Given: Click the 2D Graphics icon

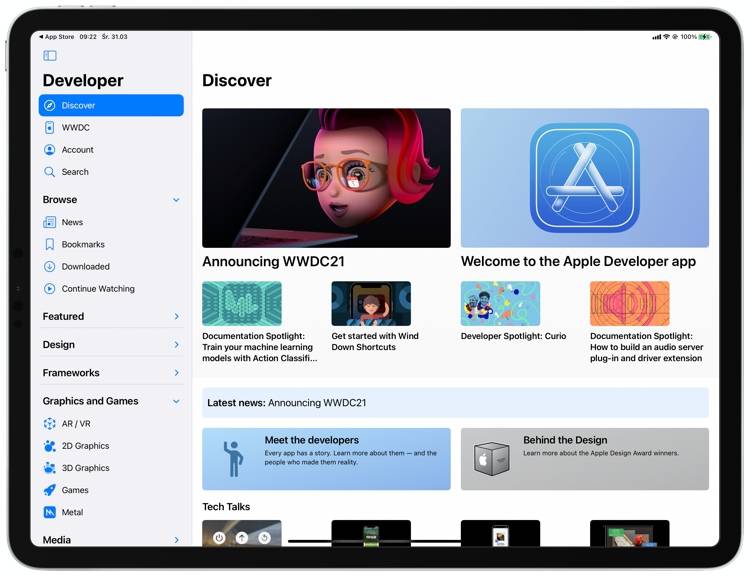Looking at the screenshot, I should (49, 446).
